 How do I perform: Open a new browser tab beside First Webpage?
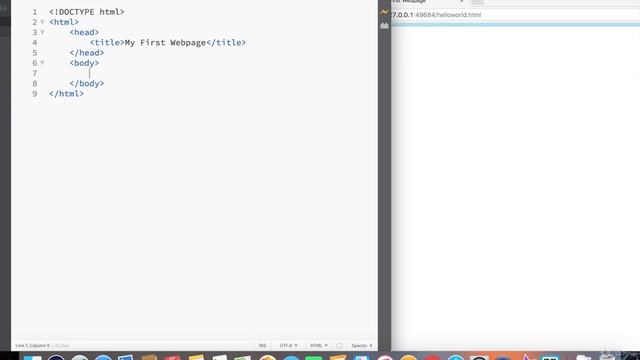click(x=477, y=2)
